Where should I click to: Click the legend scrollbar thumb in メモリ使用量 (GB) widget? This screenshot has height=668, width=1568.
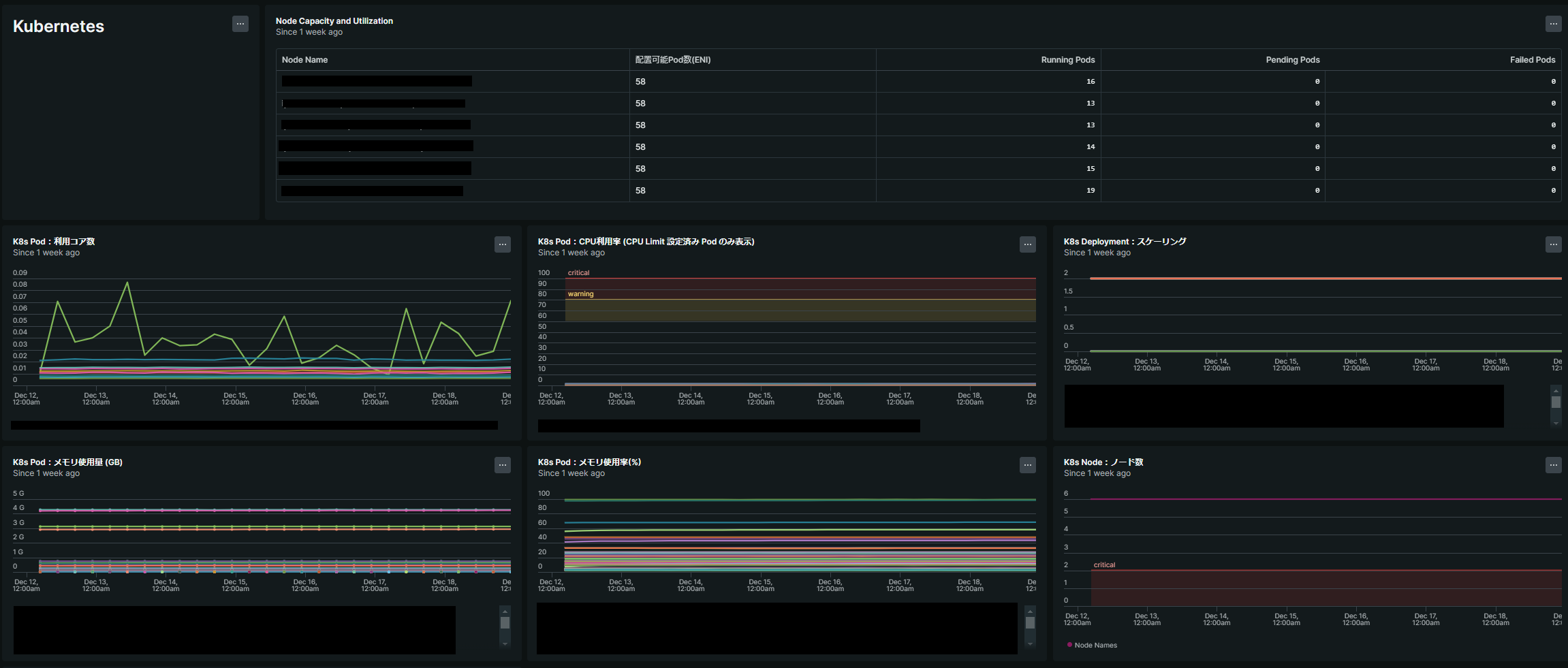point(505,623)
